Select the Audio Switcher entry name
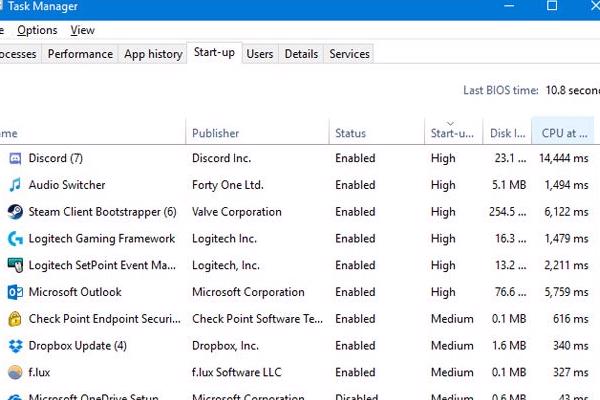Screen dimensions: 600x400 point(67,185)
